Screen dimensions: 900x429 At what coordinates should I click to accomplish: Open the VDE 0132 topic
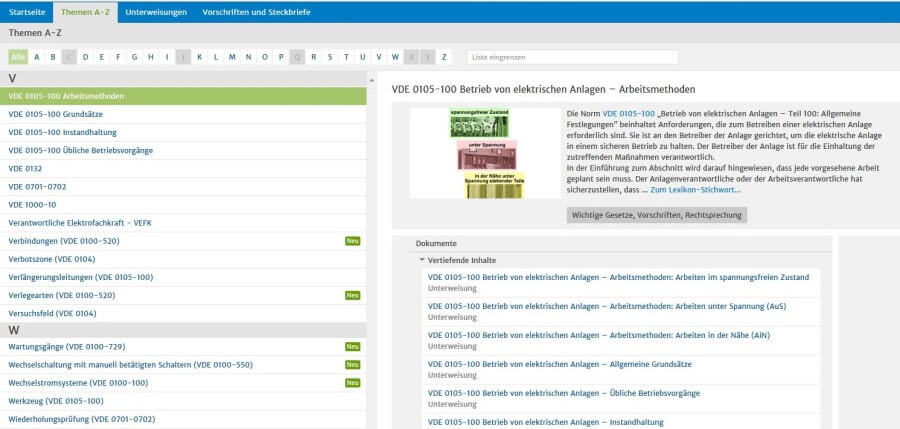pyautogui.click(x=183, y=169)
